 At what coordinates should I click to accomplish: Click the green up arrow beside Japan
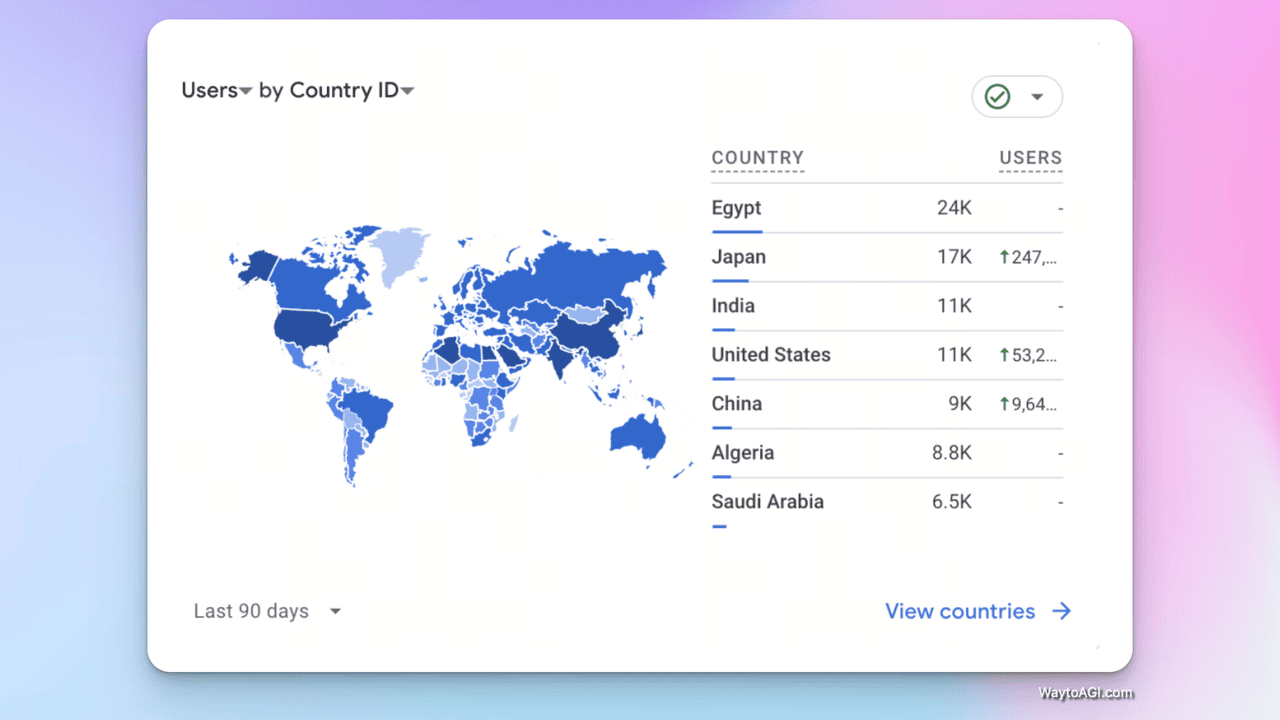click(1004, 258)
